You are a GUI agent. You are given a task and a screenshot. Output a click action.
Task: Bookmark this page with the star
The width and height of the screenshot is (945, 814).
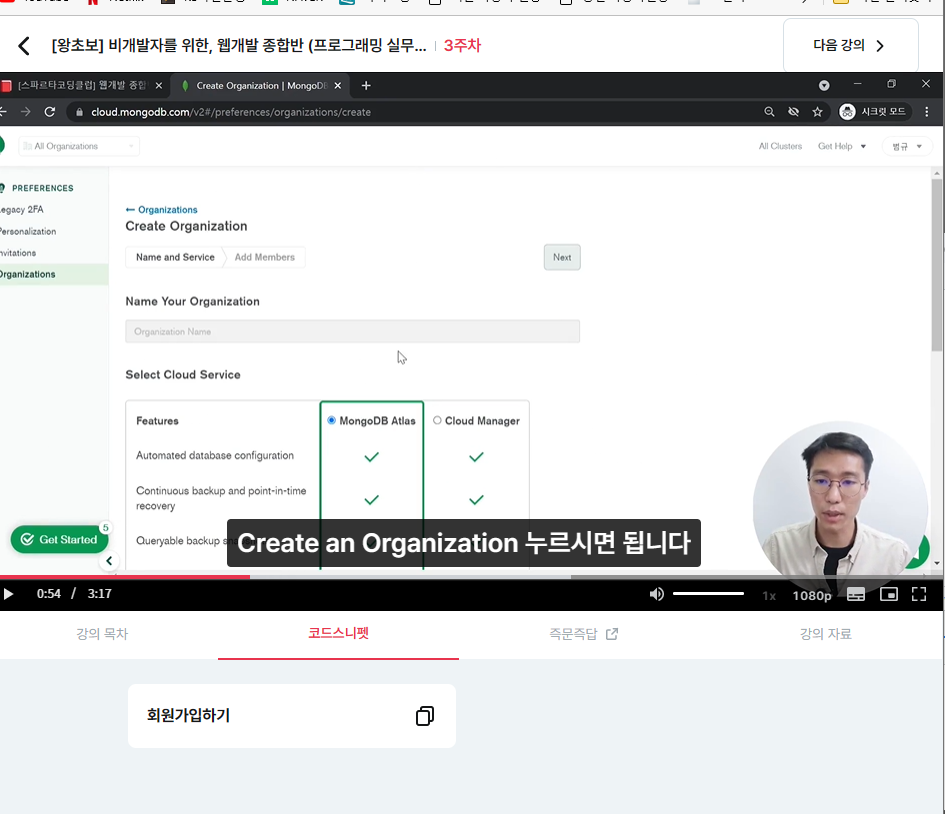point(817,112)
